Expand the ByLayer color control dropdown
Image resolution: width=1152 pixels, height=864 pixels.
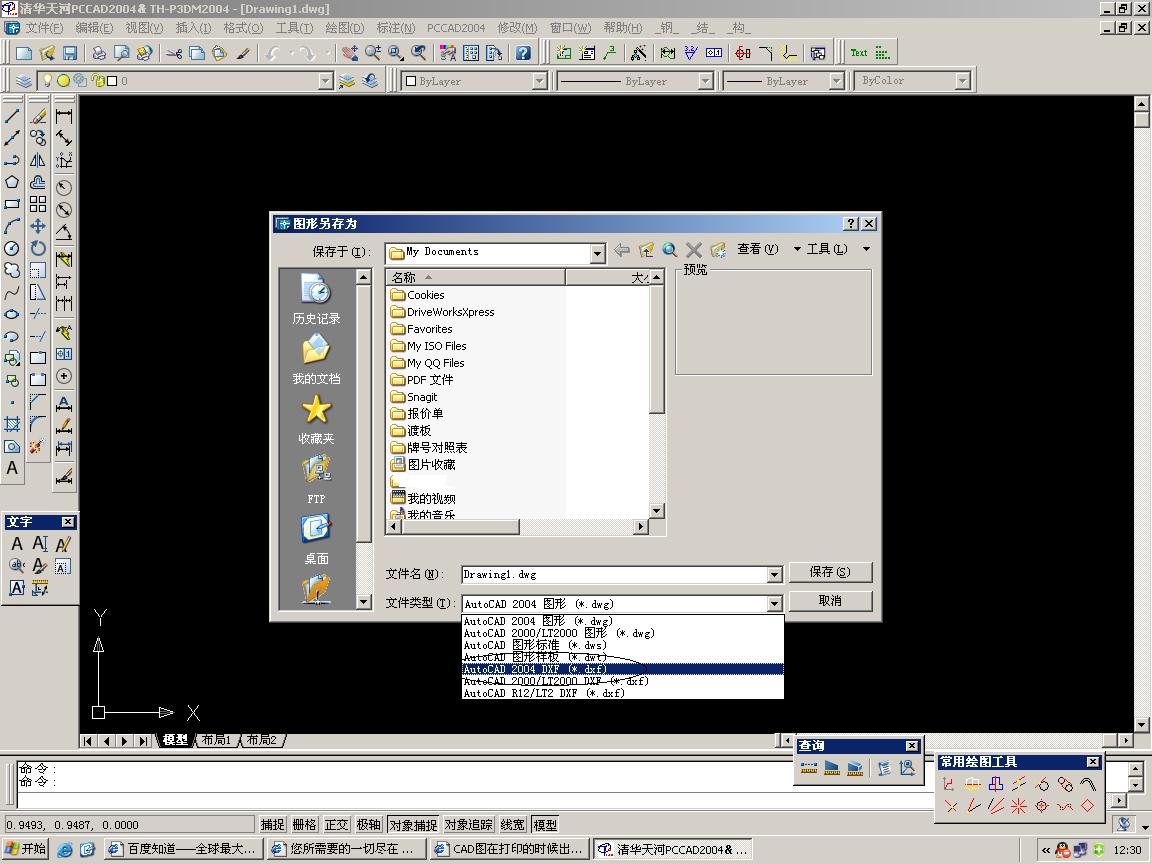pos(539,81)
